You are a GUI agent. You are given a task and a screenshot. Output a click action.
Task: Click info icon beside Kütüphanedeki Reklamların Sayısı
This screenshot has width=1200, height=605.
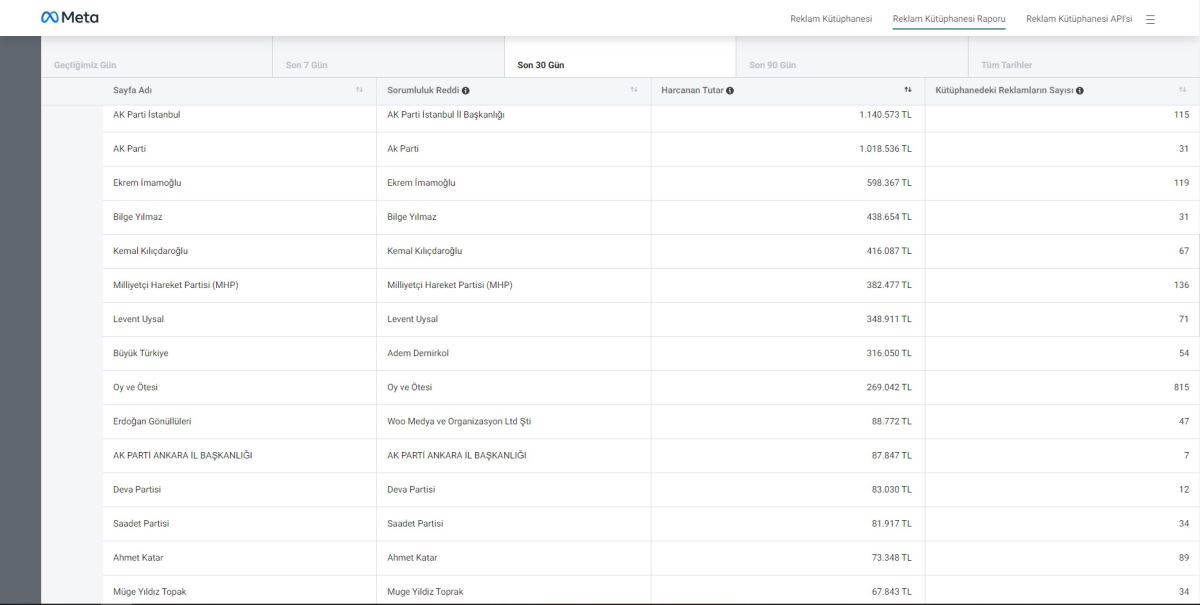tap(1080, 91)
